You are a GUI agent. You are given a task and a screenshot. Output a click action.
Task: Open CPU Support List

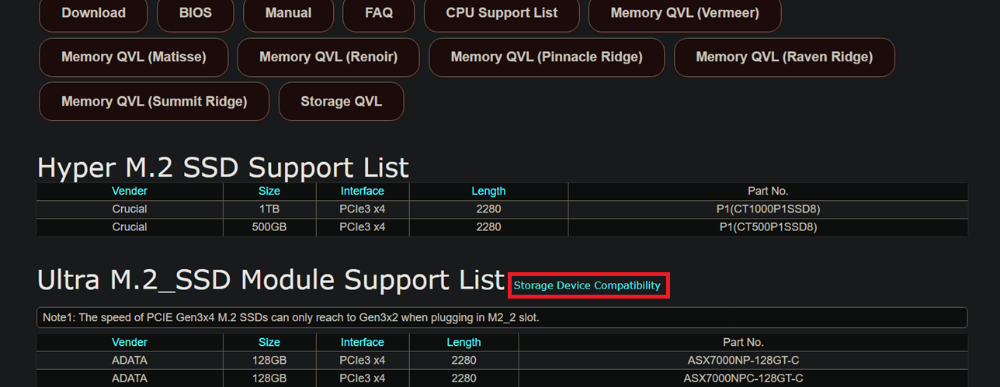[502, 13]
